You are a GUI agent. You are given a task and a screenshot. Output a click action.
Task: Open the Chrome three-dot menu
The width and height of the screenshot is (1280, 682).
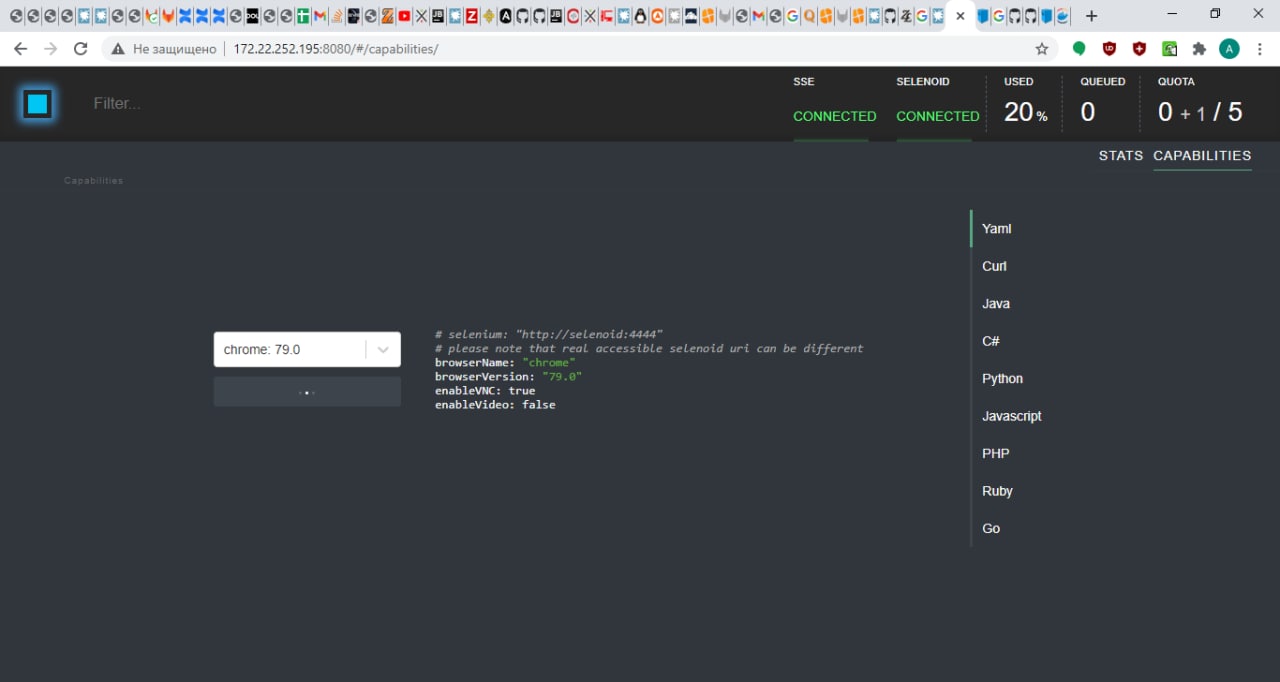(x=1261, y=48)
